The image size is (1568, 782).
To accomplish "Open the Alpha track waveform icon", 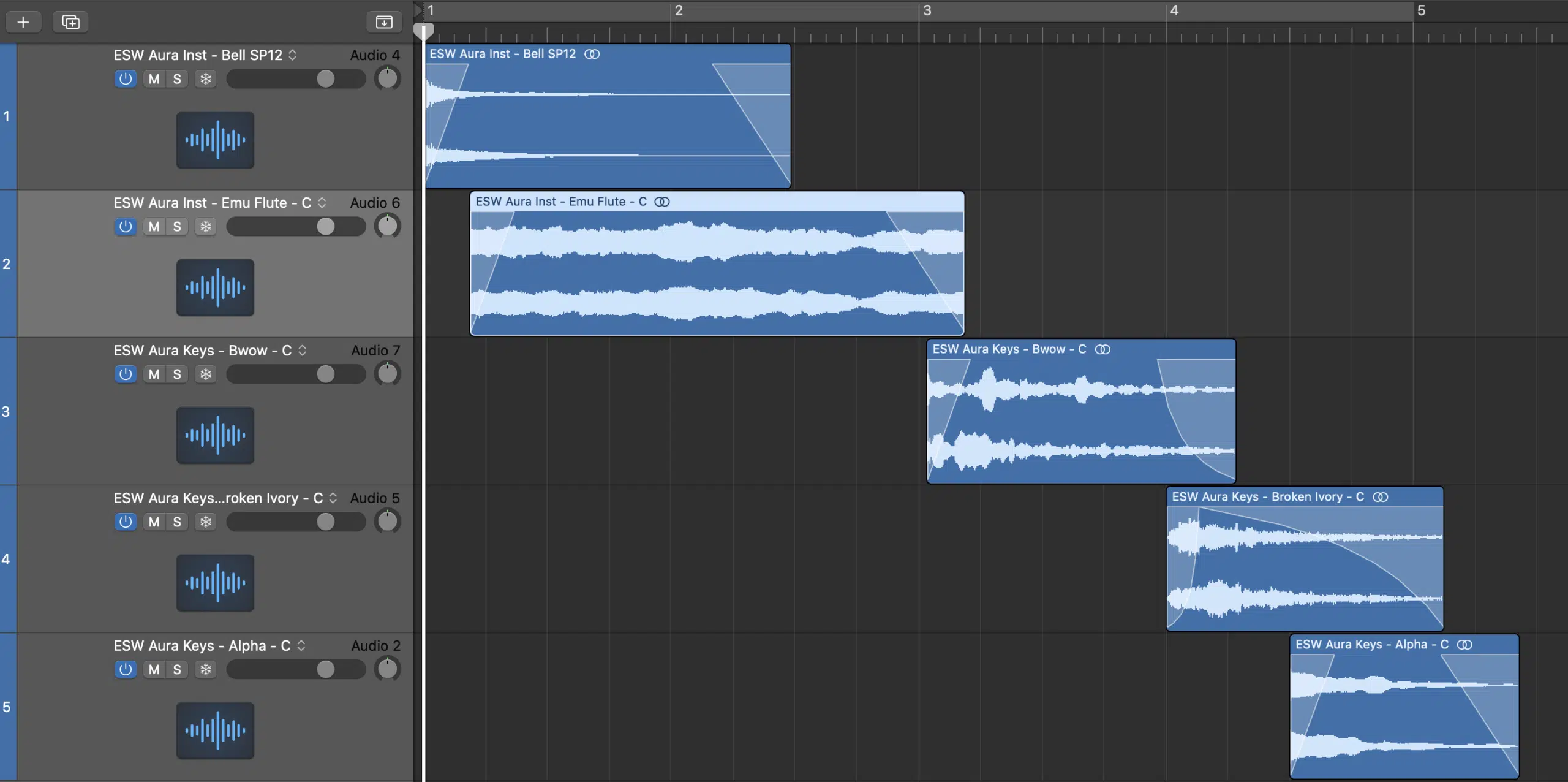I will point(216,731).
